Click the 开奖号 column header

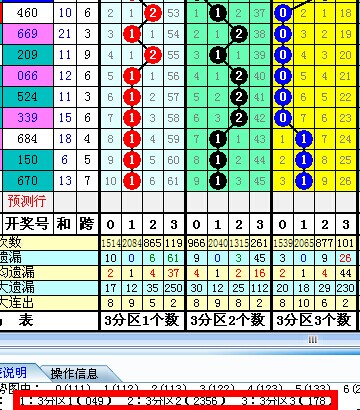pyautogui.click(x=27, y=224)
